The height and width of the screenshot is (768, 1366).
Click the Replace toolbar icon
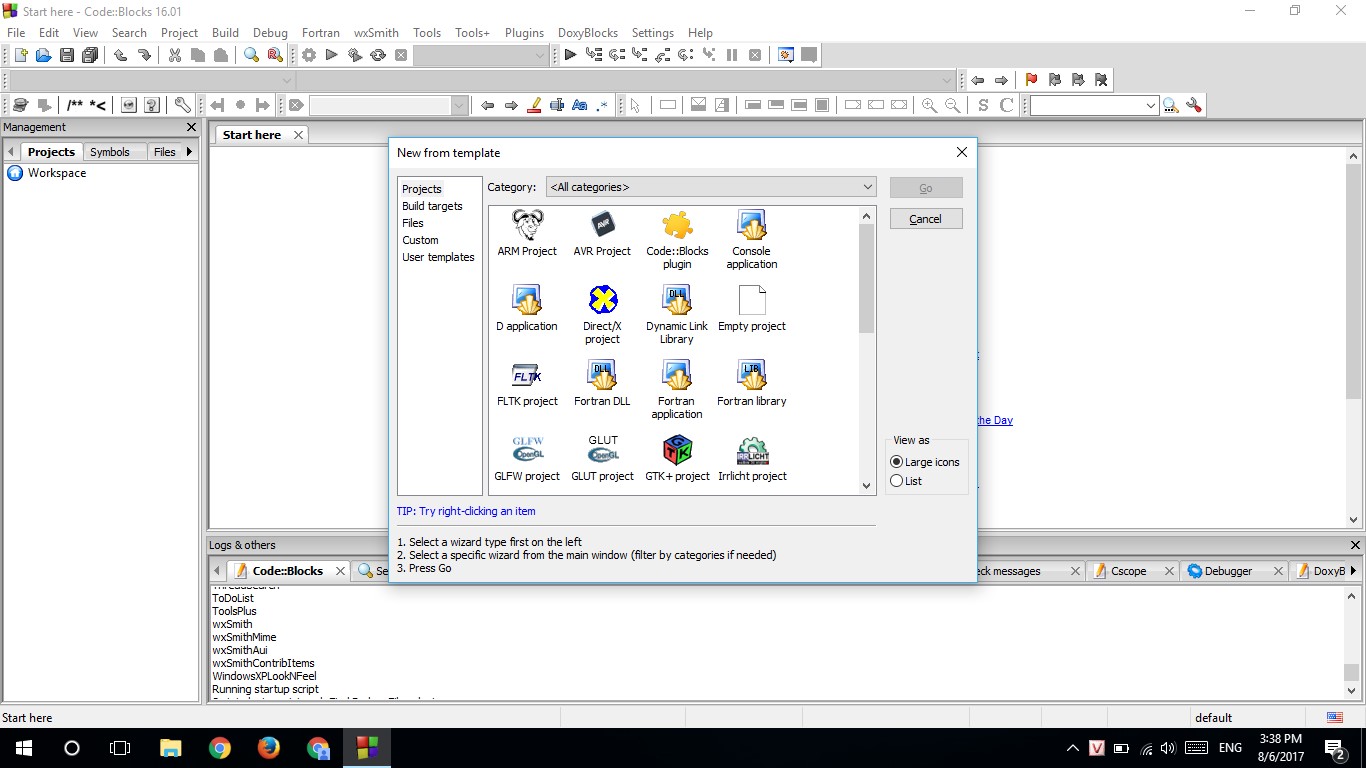coord(275,55)
